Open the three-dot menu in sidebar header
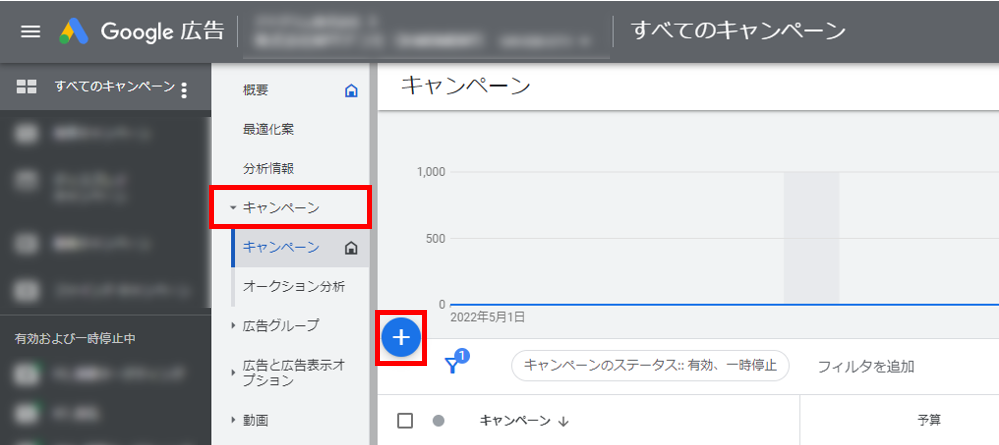This screenshot has height=445, width=999. [x=184, y=90]
